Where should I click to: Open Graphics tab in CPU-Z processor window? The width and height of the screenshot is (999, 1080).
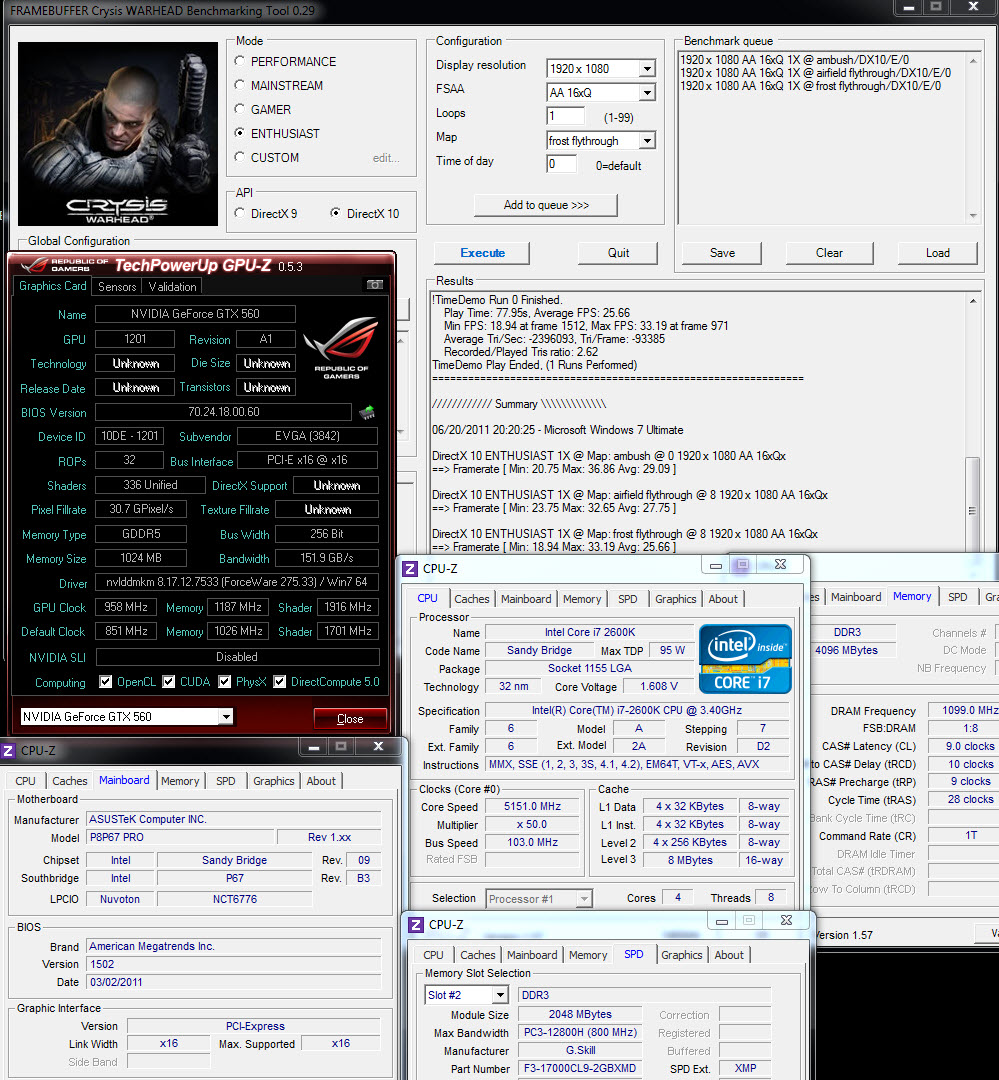[x=675, y=599]
